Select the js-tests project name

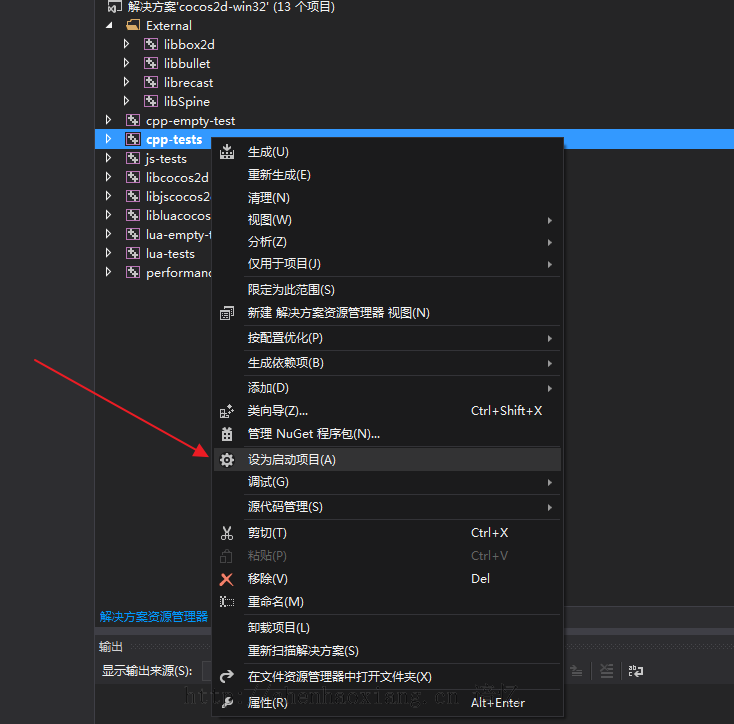166,159
